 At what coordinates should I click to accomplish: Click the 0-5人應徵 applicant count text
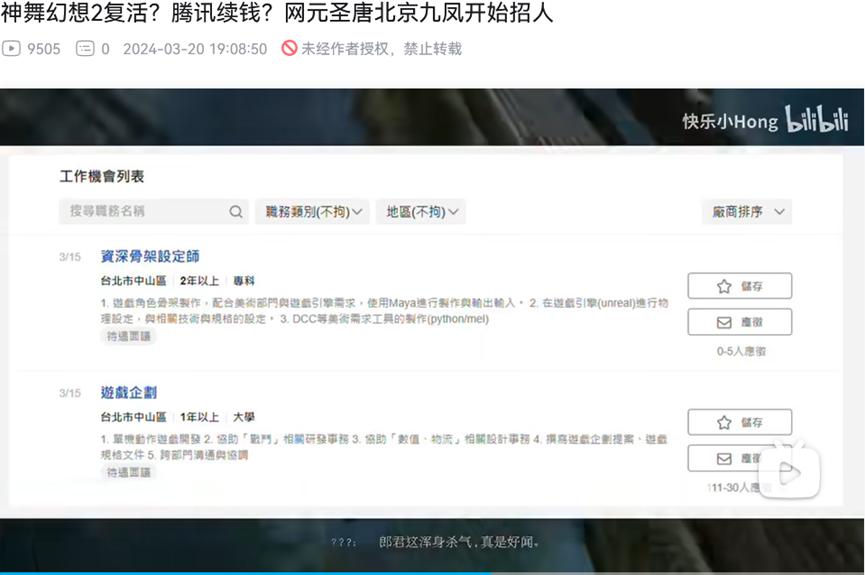(741, 351)
